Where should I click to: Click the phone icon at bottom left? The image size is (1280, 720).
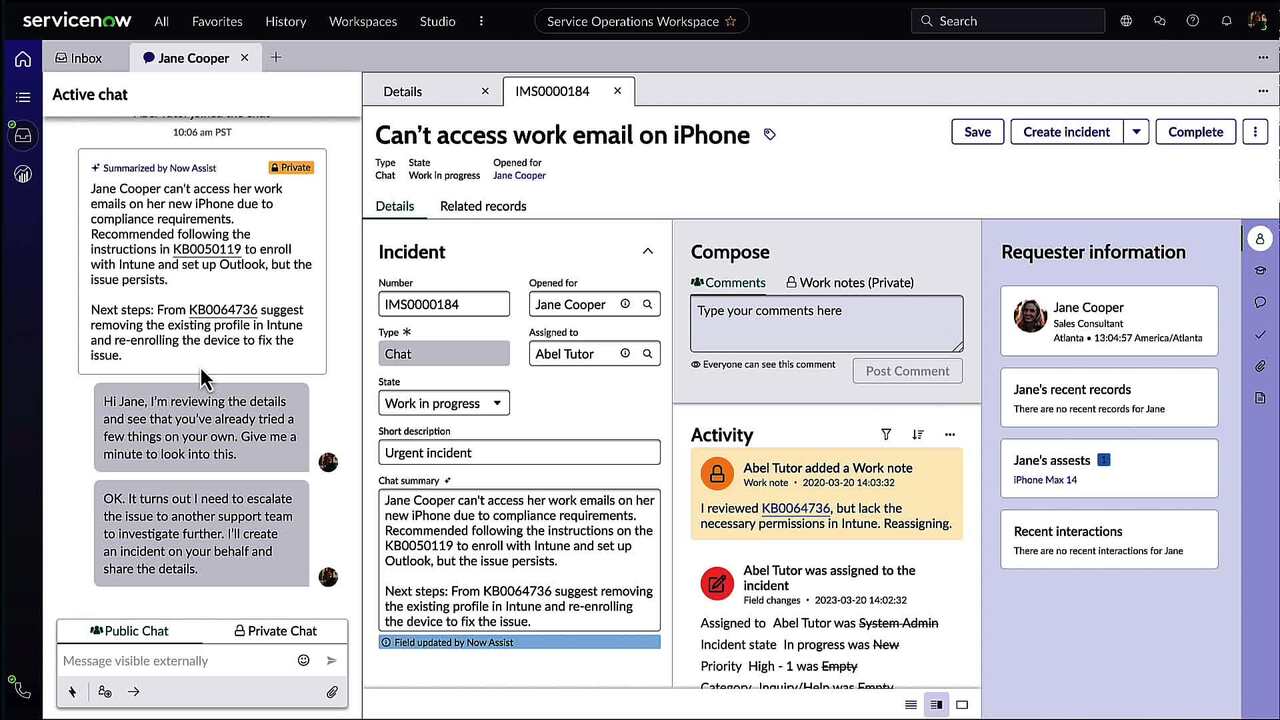click(20, 688)
